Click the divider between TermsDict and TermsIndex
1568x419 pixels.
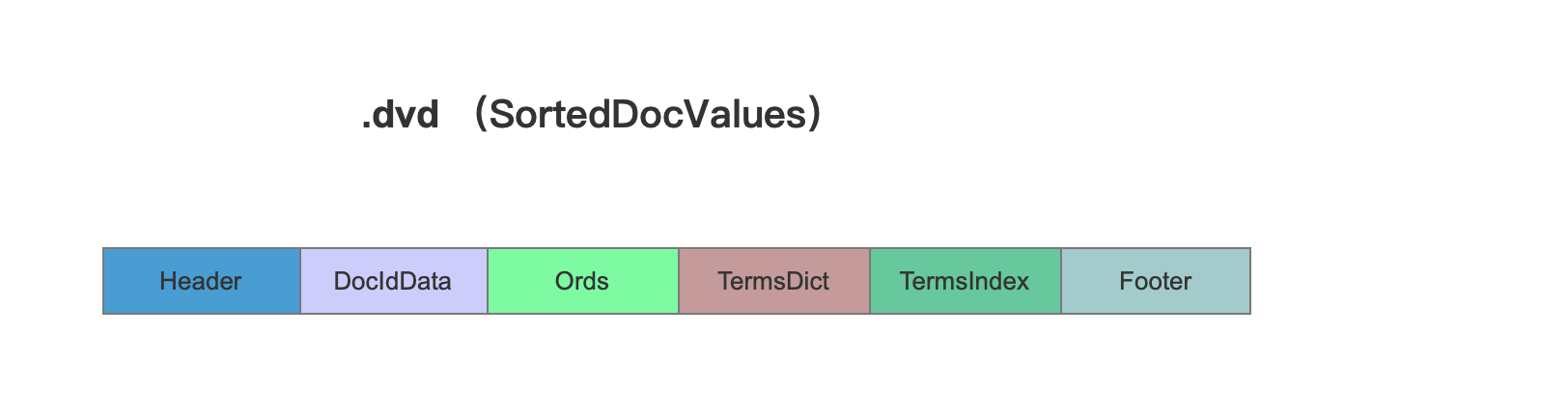tap(870, 281)
